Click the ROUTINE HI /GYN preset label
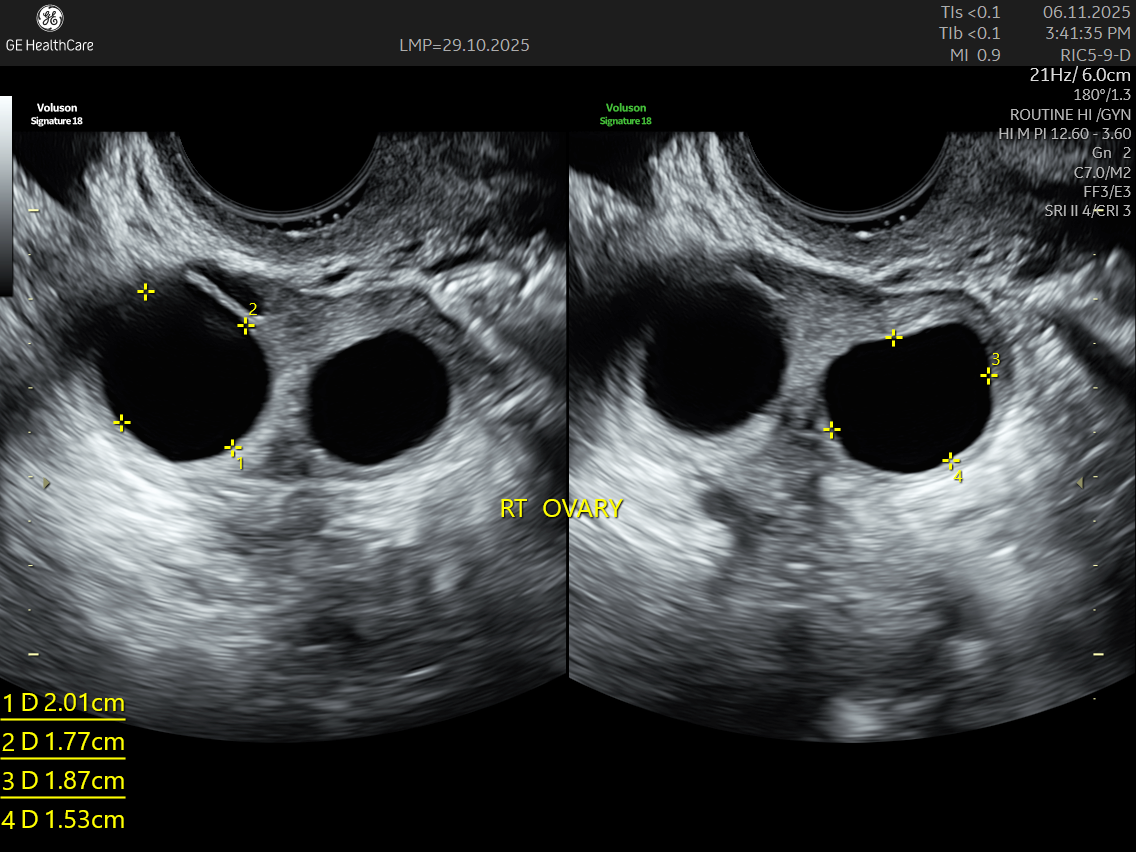1136x852 pixels. click(1070, 114)
